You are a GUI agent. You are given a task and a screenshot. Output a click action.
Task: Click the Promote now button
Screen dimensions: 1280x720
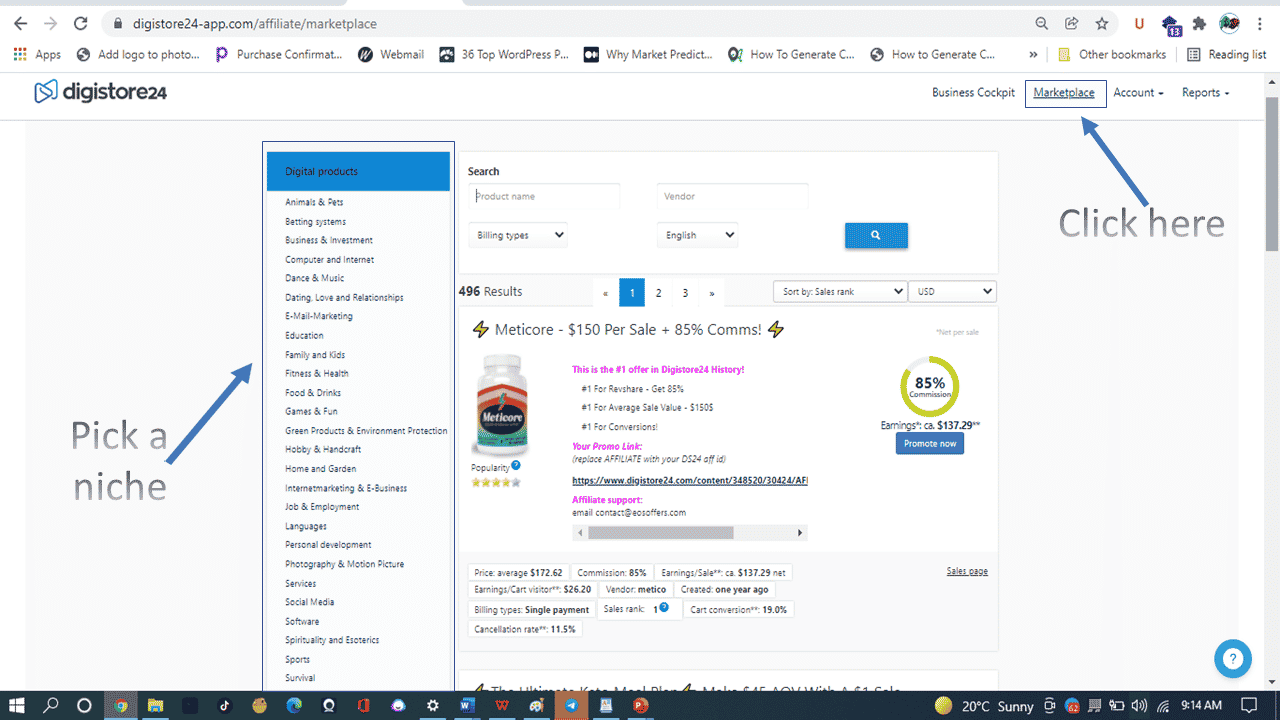click(x=930, y=443)
